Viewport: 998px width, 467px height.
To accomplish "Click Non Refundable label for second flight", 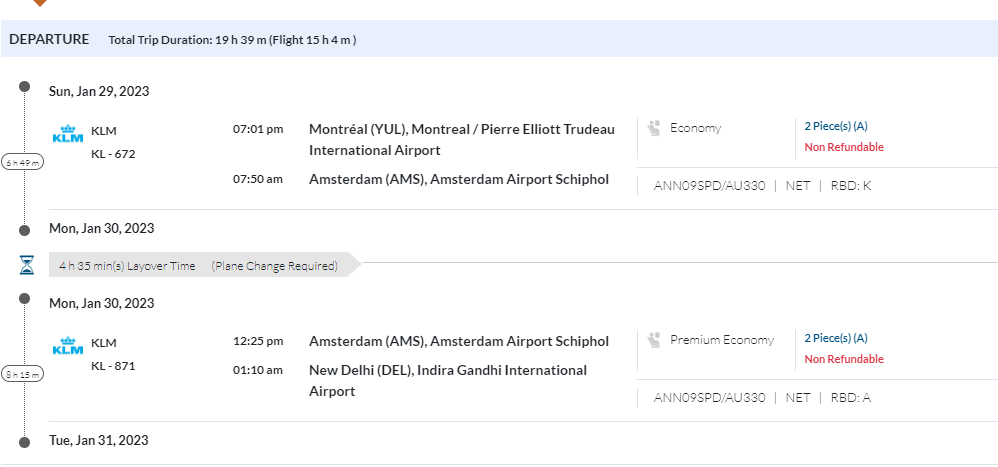I will [844, 359].
